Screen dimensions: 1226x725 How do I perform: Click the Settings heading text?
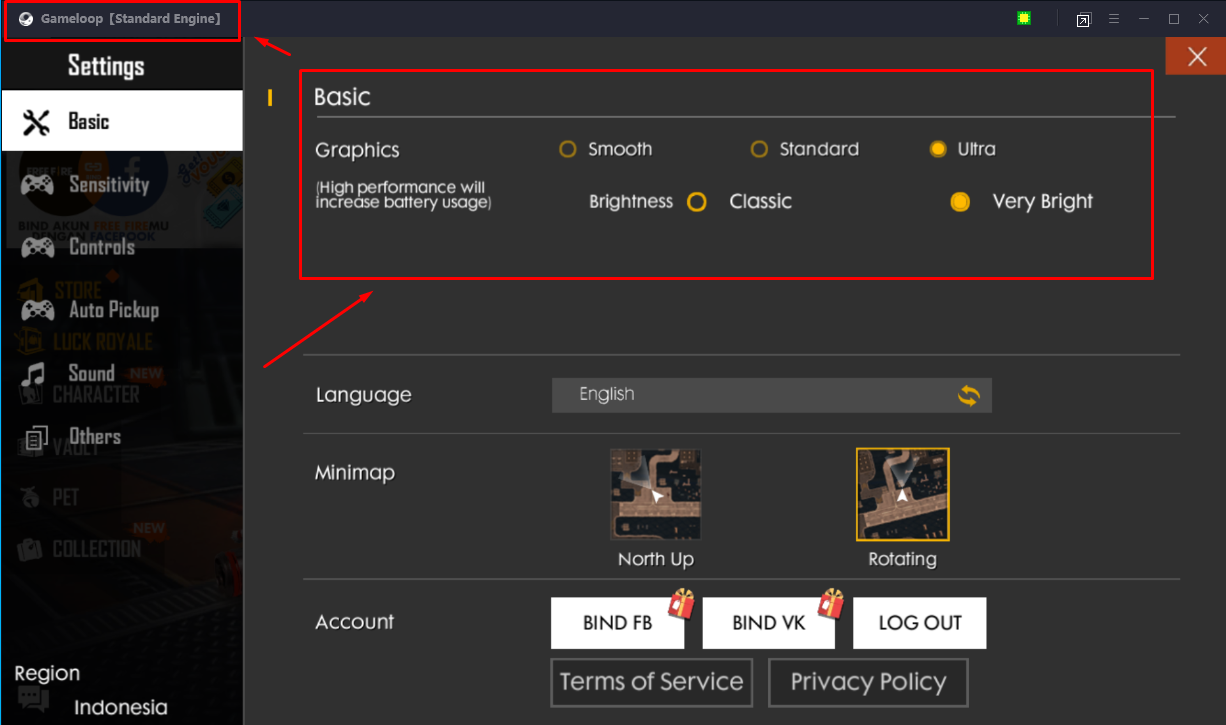106,66
